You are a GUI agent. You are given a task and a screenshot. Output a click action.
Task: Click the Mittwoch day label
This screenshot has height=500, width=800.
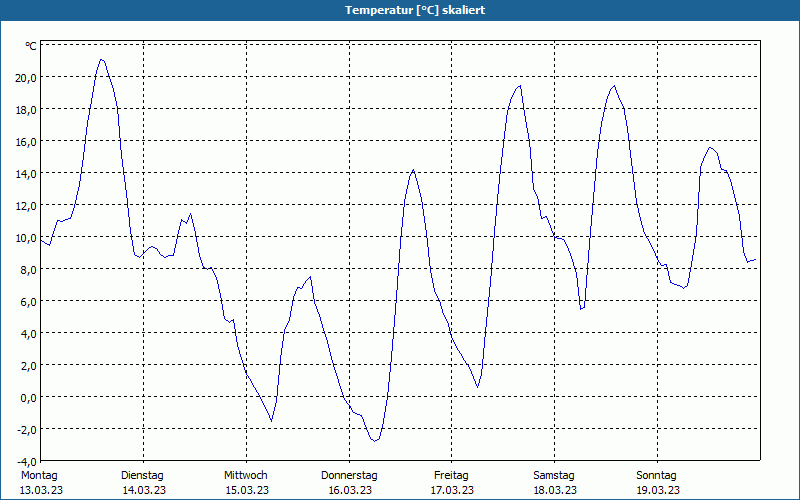pyautogui.click(x=246, y=476)
